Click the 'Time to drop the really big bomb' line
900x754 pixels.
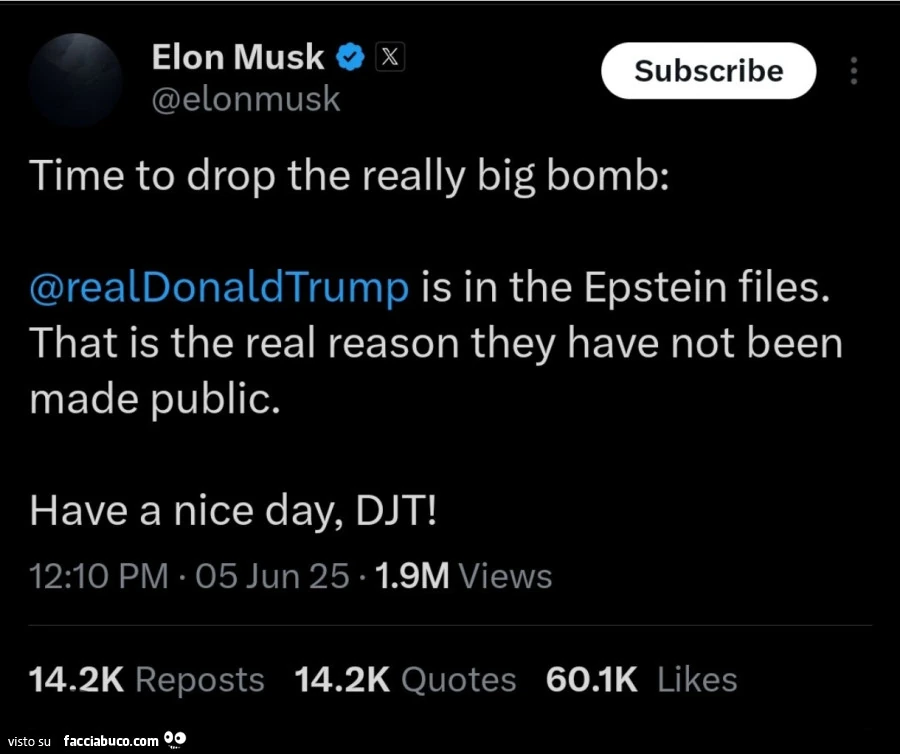point(349,176)
